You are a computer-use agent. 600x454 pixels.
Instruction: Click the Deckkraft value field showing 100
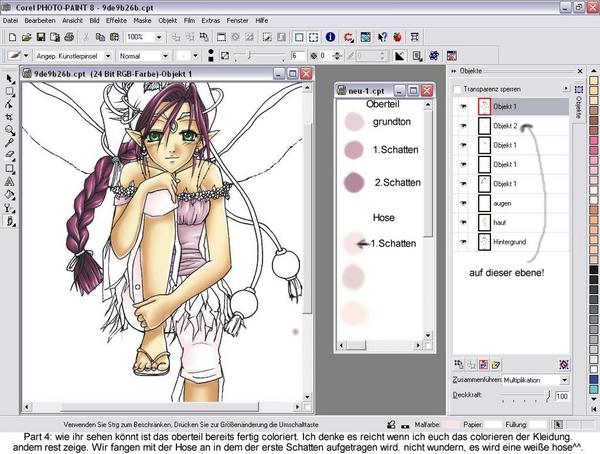click(x=561, y=396)
